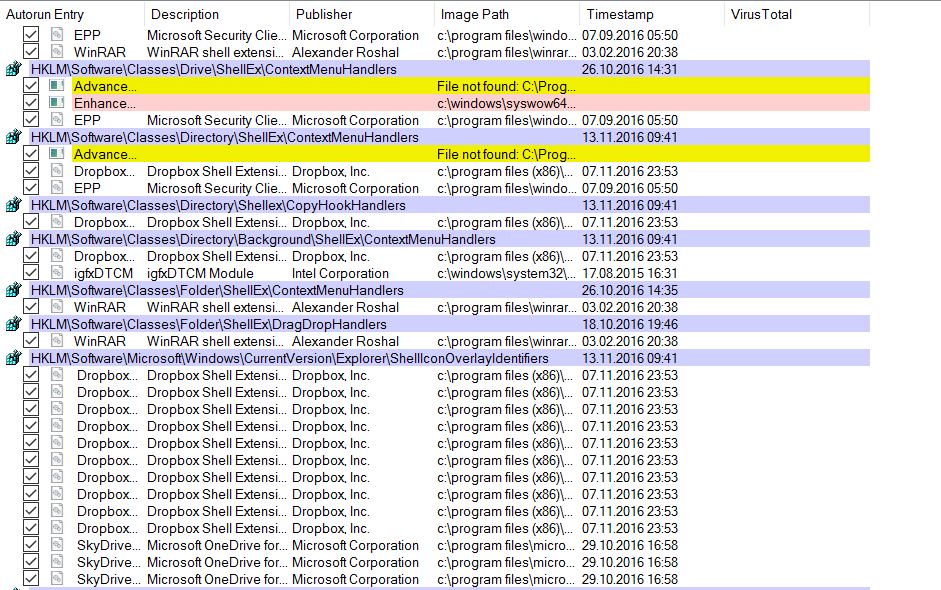
Task: Click the c:\windows\system32\... image path
Action: [x=506, y=273]
